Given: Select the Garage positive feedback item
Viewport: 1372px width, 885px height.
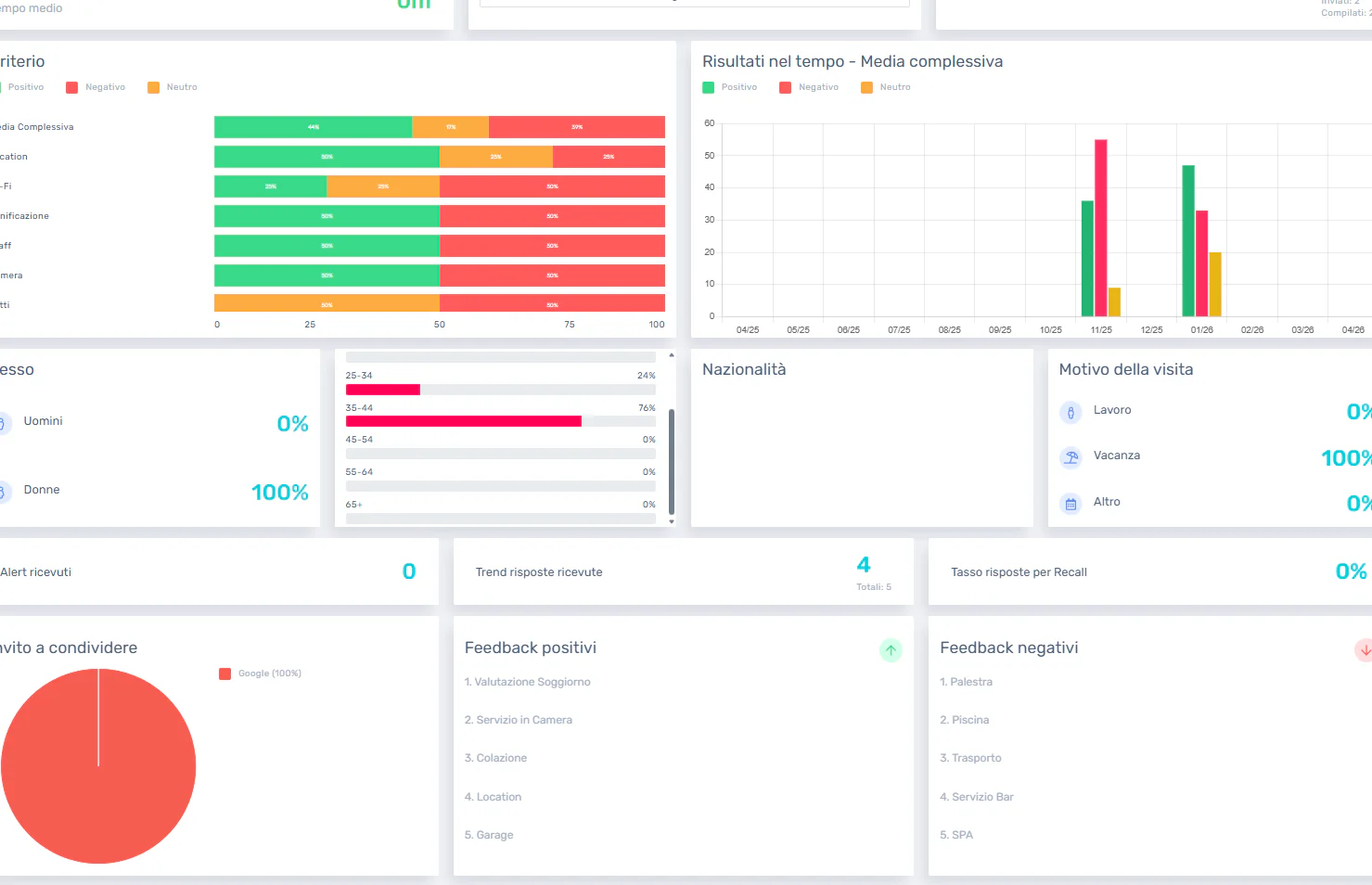Looking at the screenshot, I should tap(489, 835).
